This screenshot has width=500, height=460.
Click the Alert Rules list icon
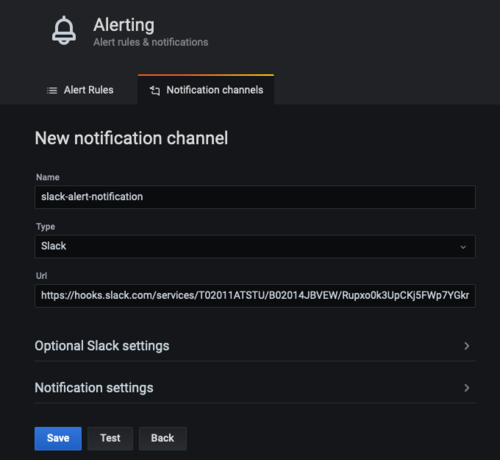52,90
